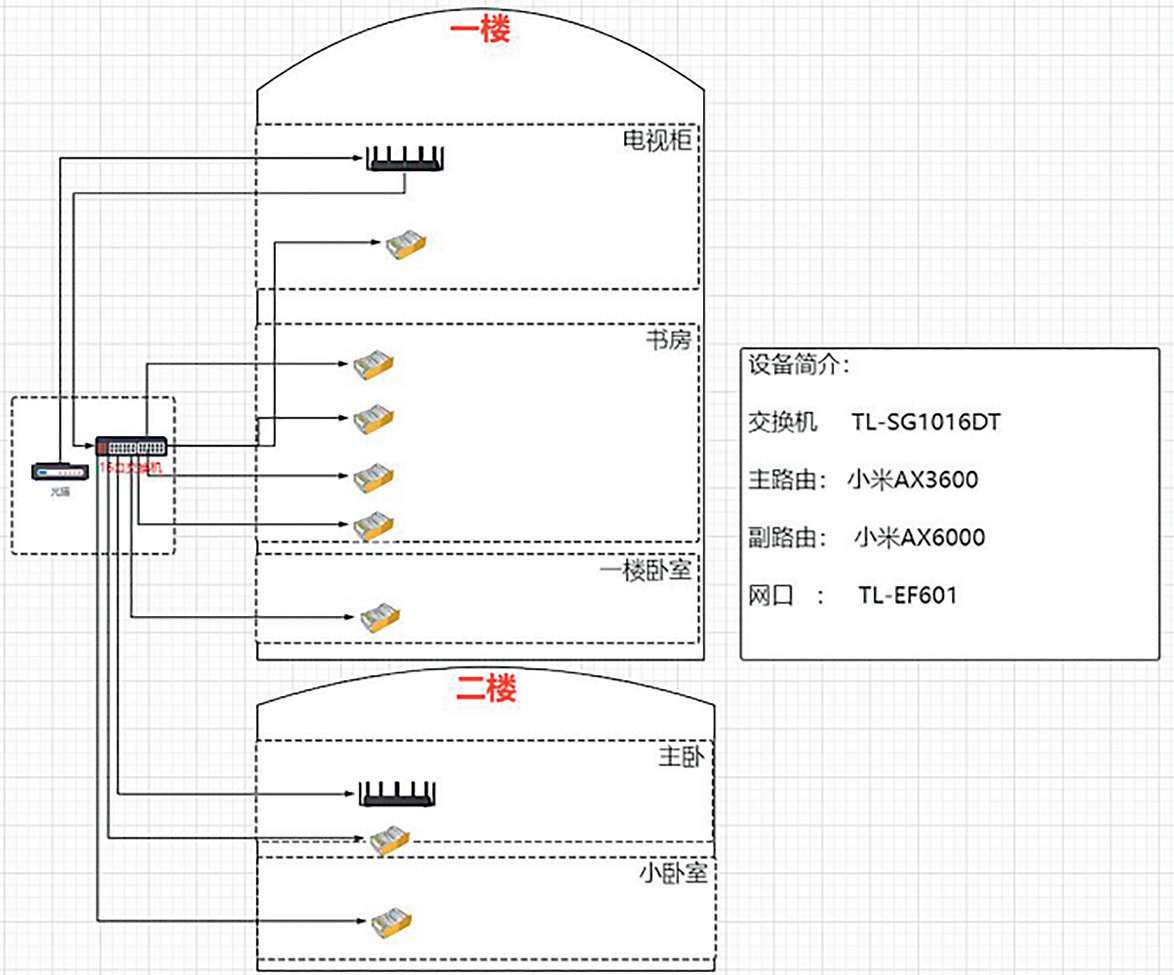Viewport: 1174px width, 975px height.
Task: Select the network port in 小卧室
Action: tap(391, 920)
